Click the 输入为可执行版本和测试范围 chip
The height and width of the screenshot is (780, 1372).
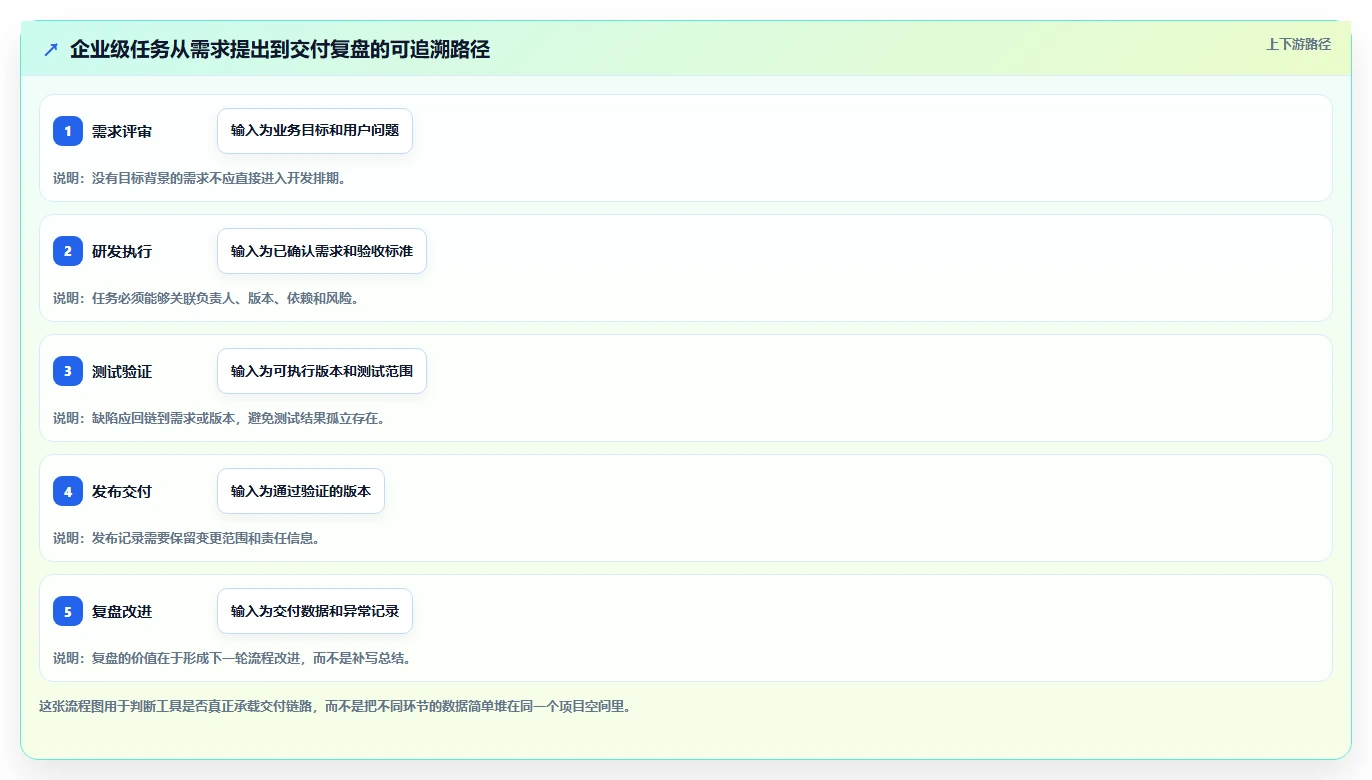point(322,371)
